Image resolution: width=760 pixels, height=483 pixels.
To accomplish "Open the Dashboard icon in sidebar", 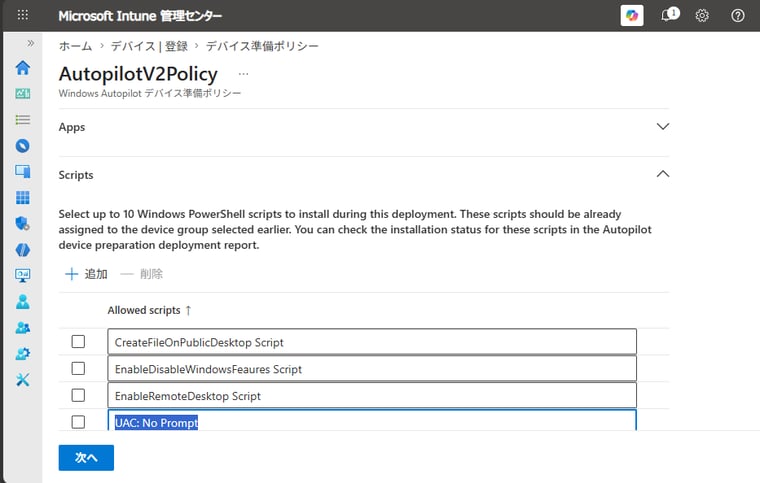I will click(22, 93).
